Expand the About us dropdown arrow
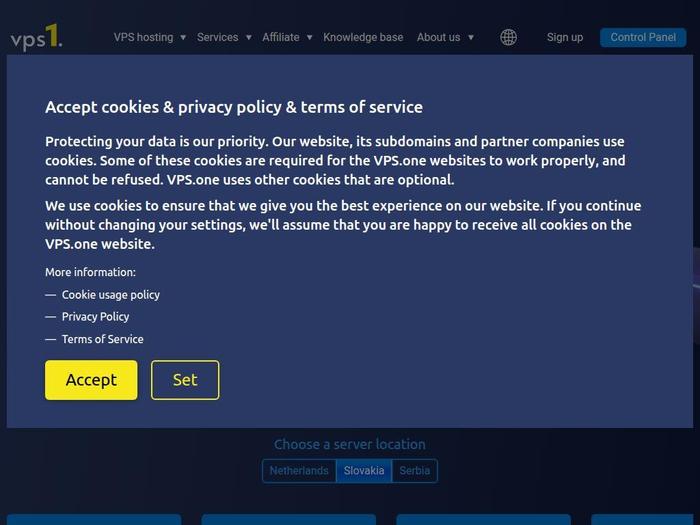 pyautogui.click(x=470, y=38)
